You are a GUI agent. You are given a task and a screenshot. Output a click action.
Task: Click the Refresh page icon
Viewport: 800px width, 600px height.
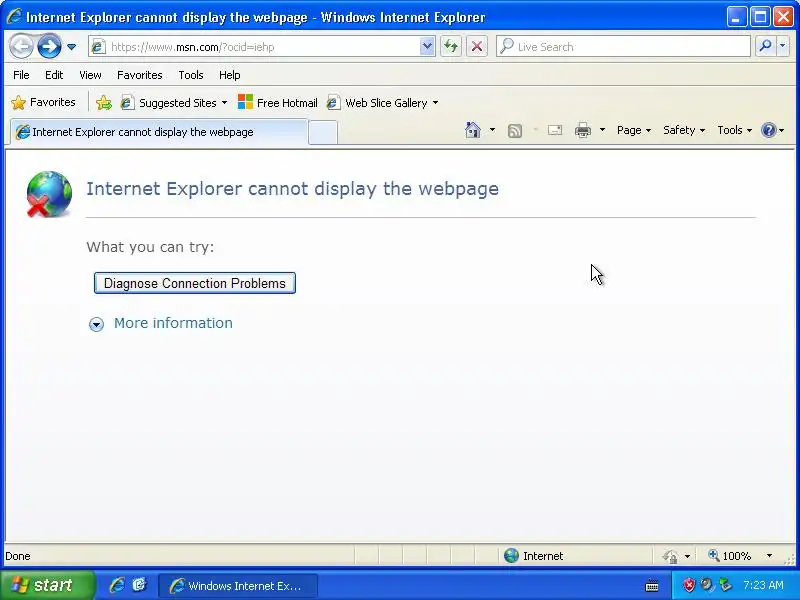(x=451, y=47)
